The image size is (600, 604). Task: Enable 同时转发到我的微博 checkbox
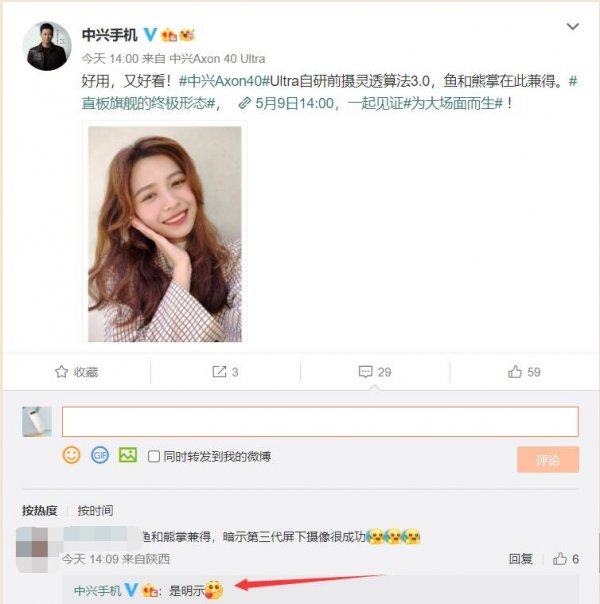click(x=154, y=456)
